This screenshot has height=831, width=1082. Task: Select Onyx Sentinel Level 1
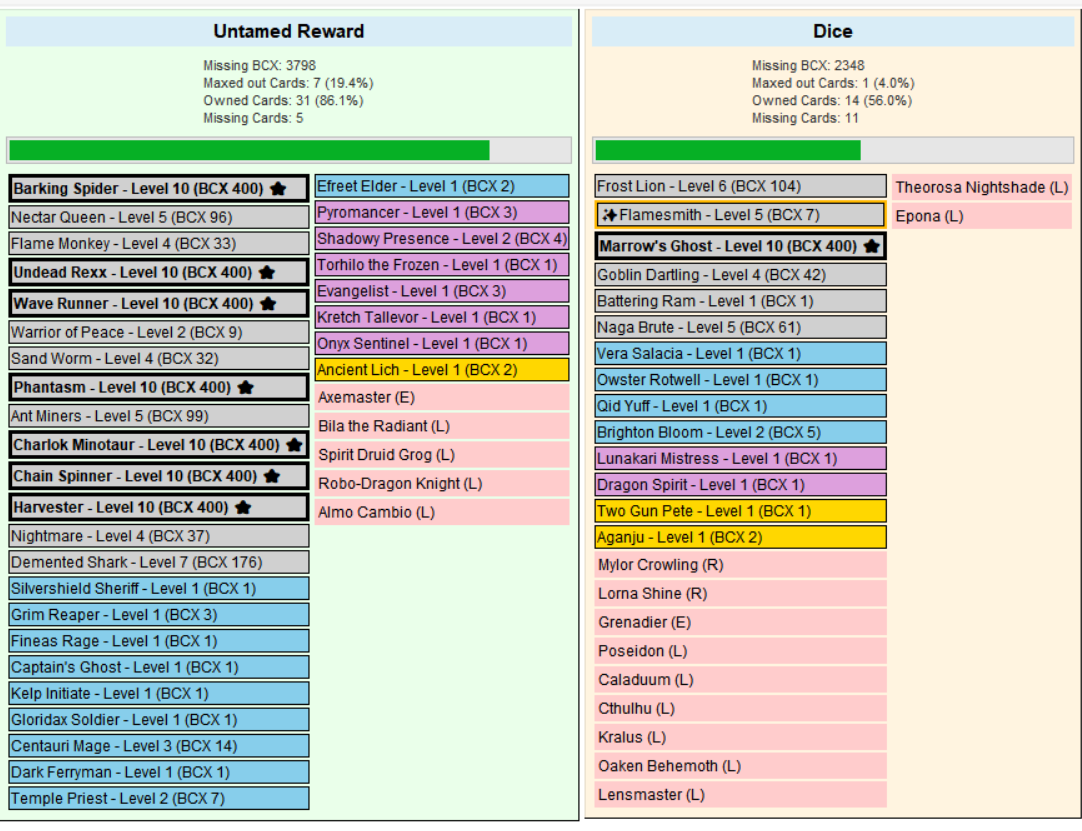point(442,343)
